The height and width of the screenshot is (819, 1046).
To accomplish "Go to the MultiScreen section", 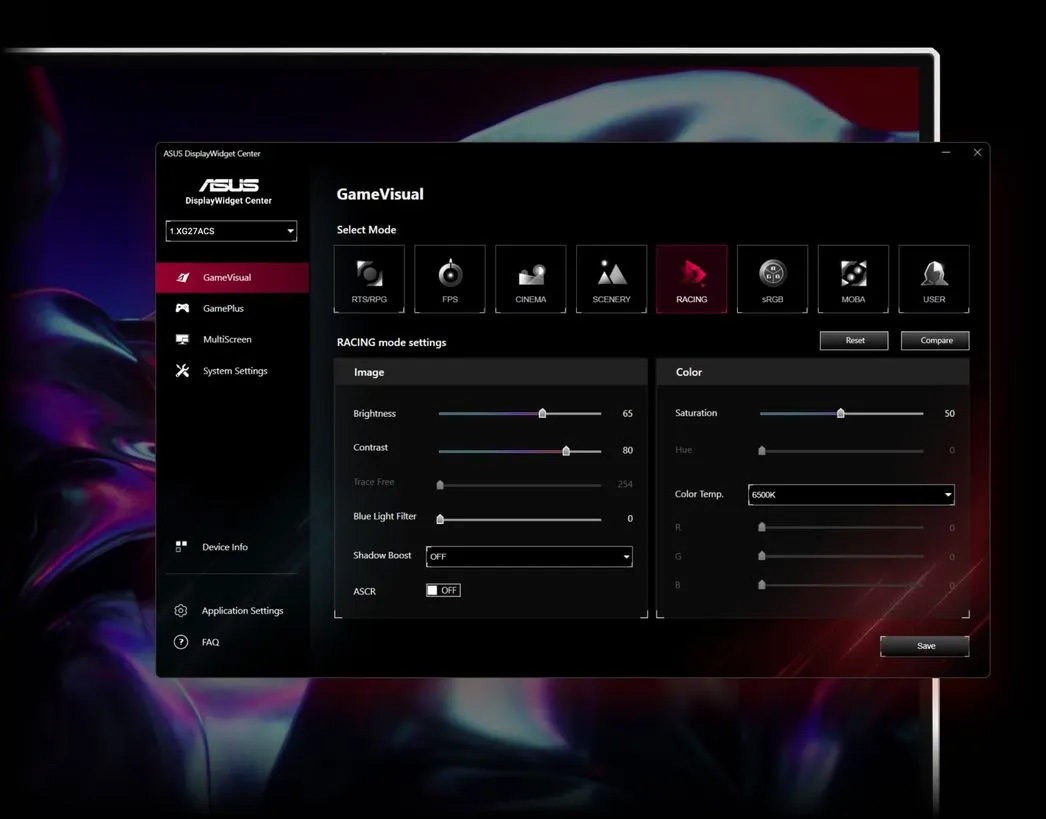I will (232, 339).
